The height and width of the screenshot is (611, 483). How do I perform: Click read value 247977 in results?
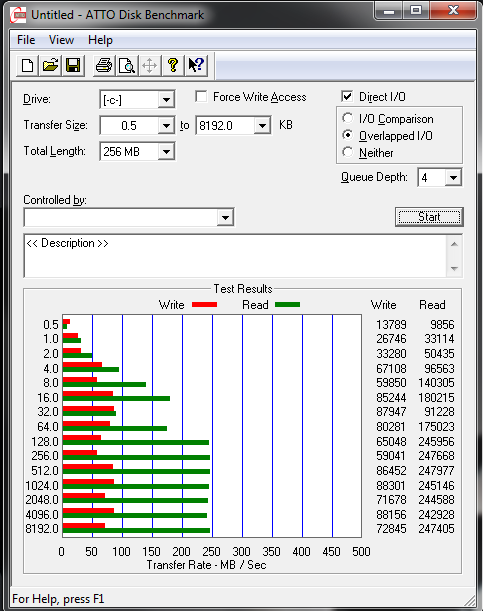pyautogui.click(x=436, y=471)
